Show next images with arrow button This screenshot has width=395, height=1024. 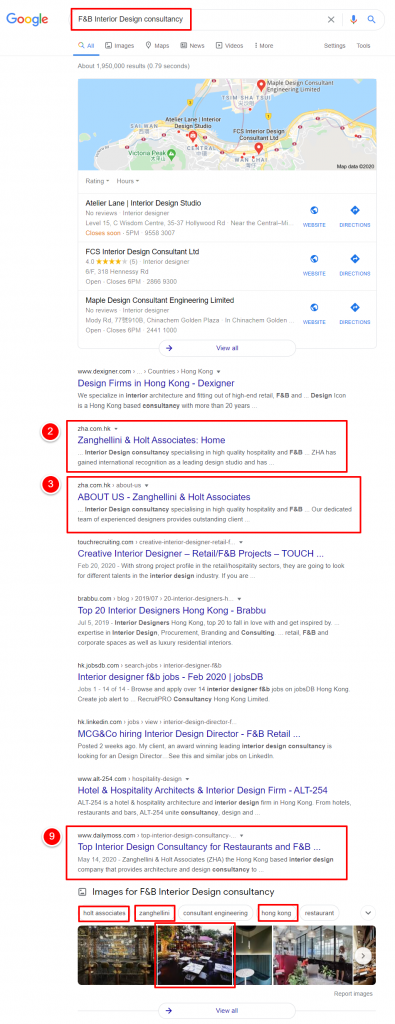coord(363,955)
